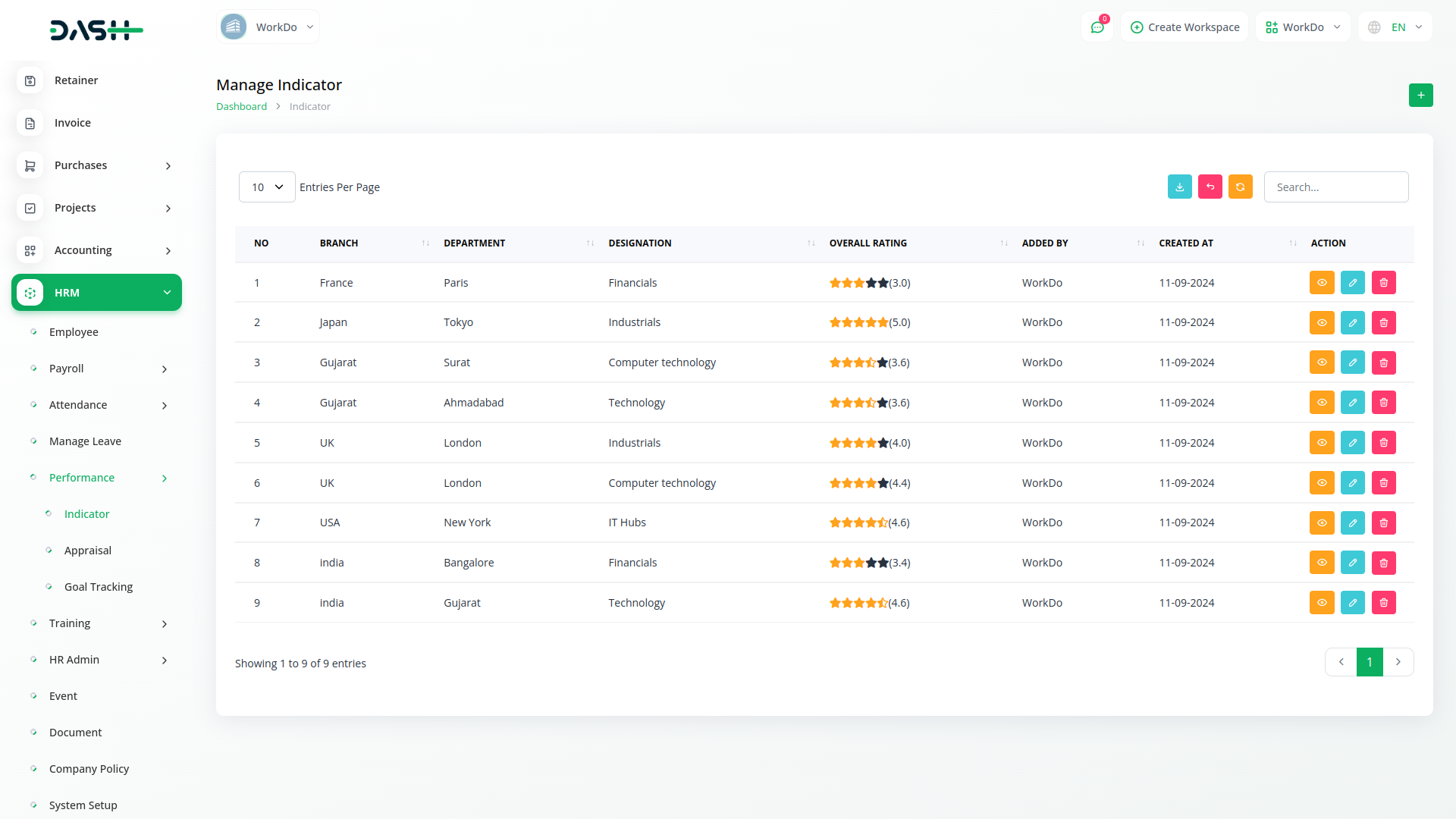Viewport: 1456px width, 819px height.
Task: Open the entries per page dropdown
Action: [267, 187]
